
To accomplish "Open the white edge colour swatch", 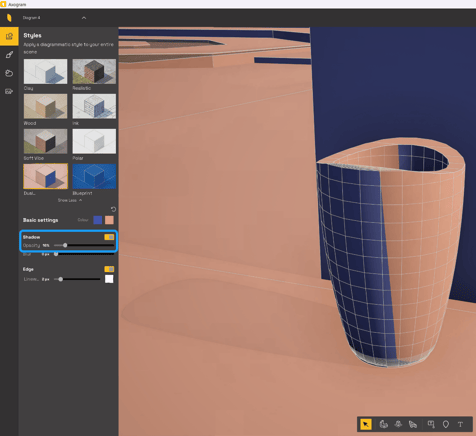I will coord(109,279).
